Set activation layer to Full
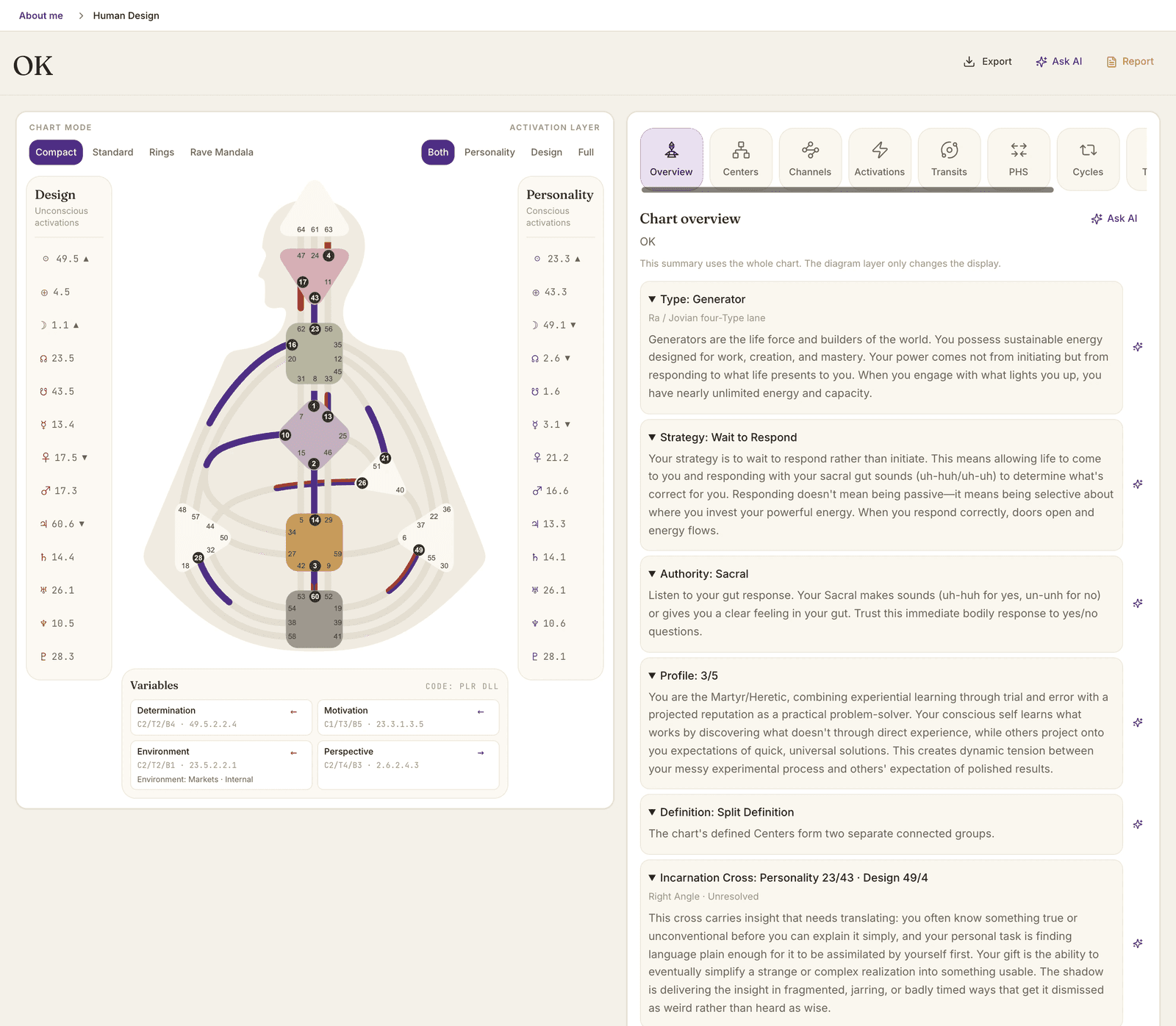 [x=586, y=152]
